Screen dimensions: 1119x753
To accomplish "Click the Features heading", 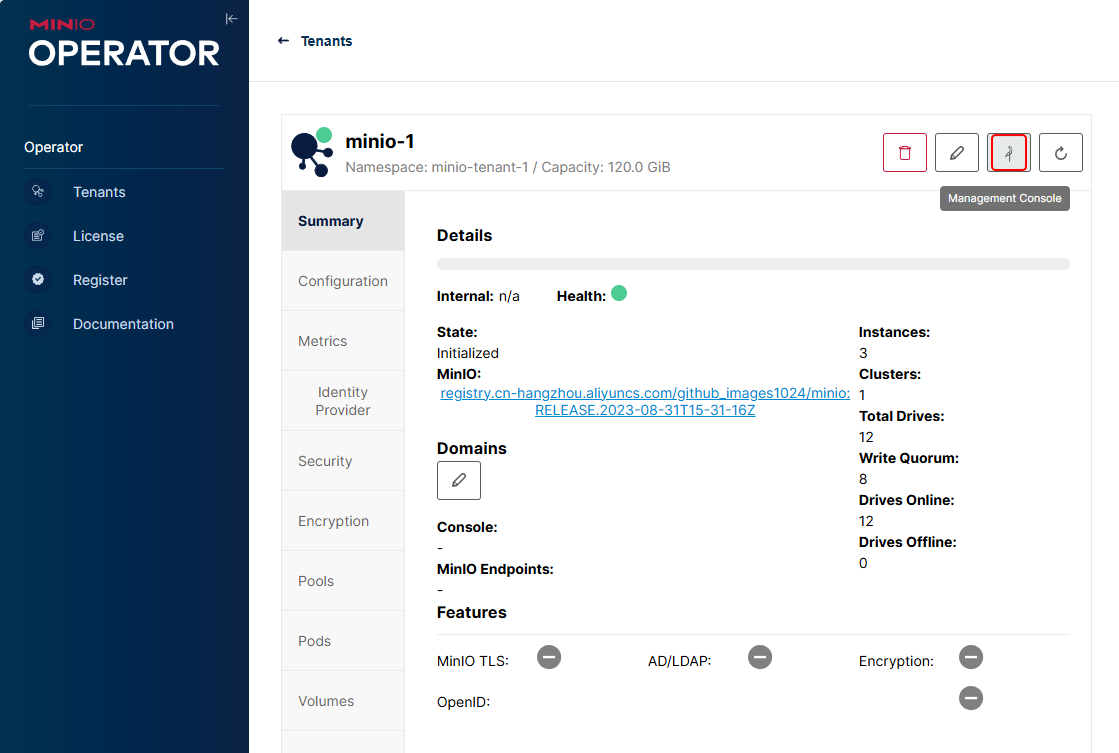I will point(472,612).
